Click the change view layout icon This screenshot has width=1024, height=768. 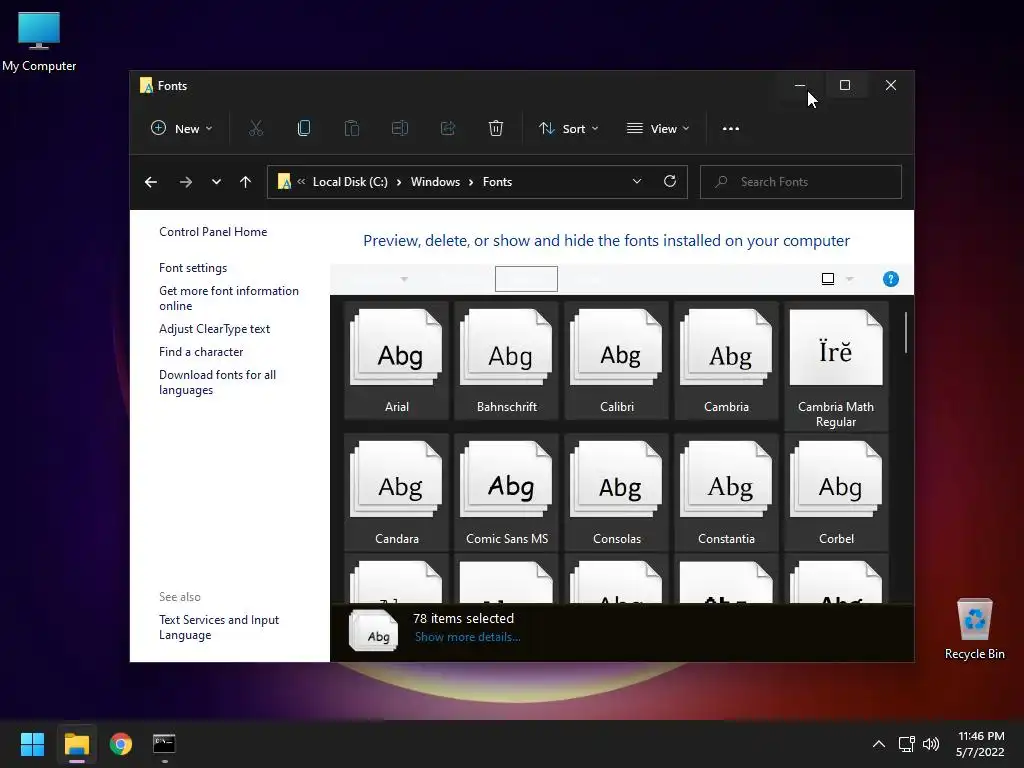pyautogui.click(x=828, y=280)
